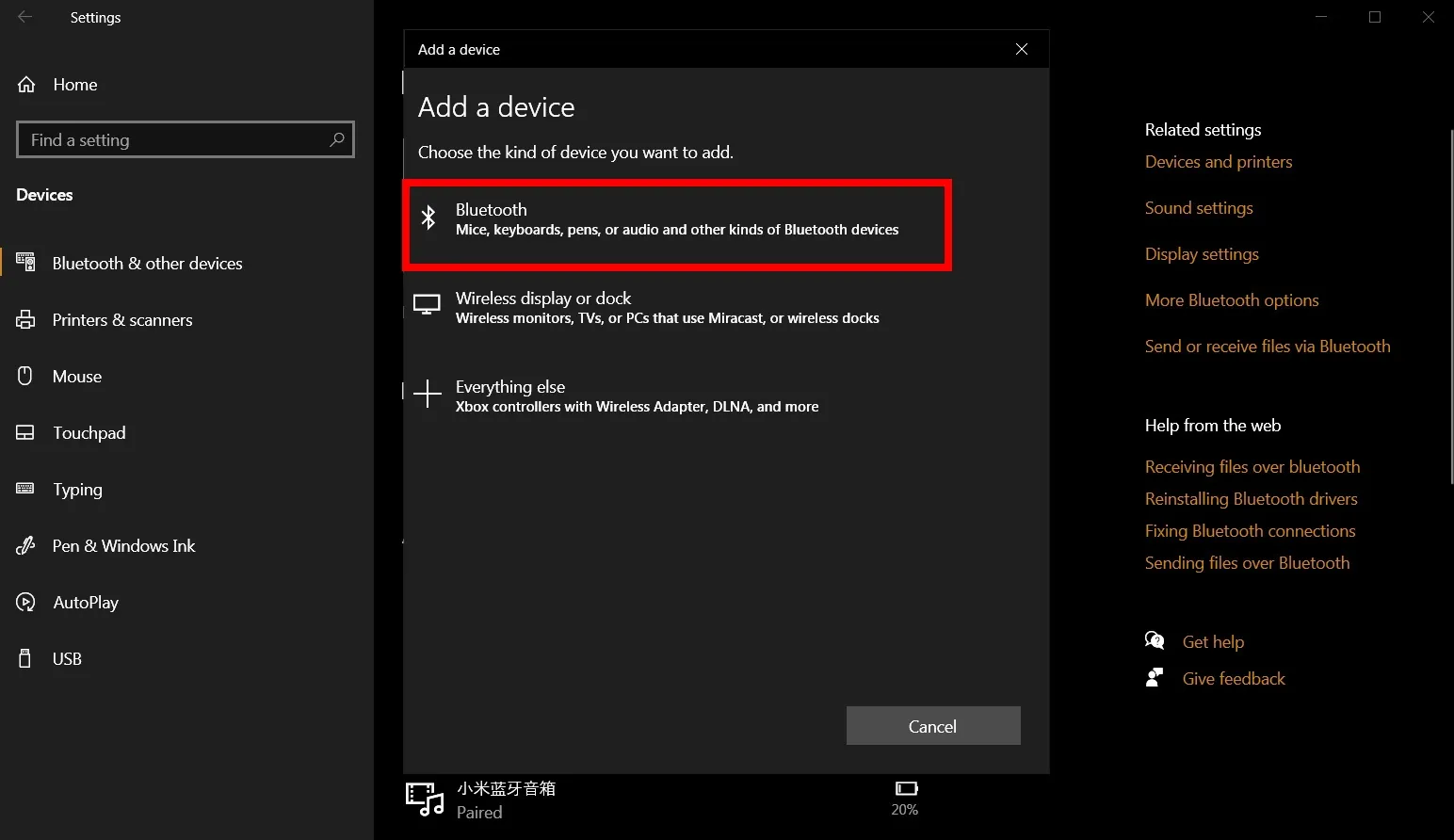Focus the Find a setting search box

point(174,139)
